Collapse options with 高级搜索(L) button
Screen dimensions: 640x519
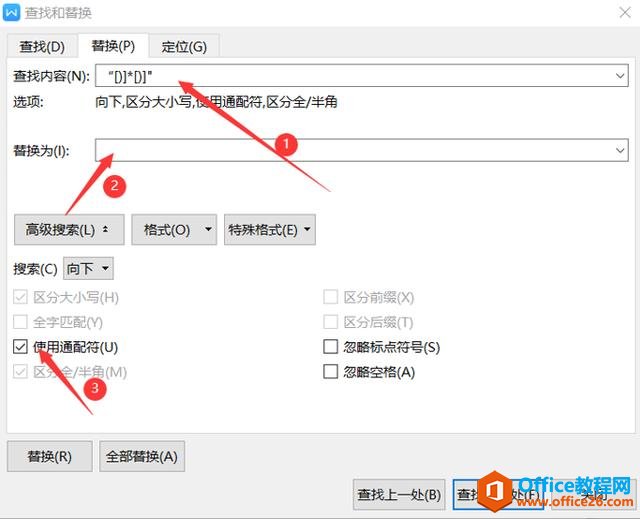pos(69,230)
